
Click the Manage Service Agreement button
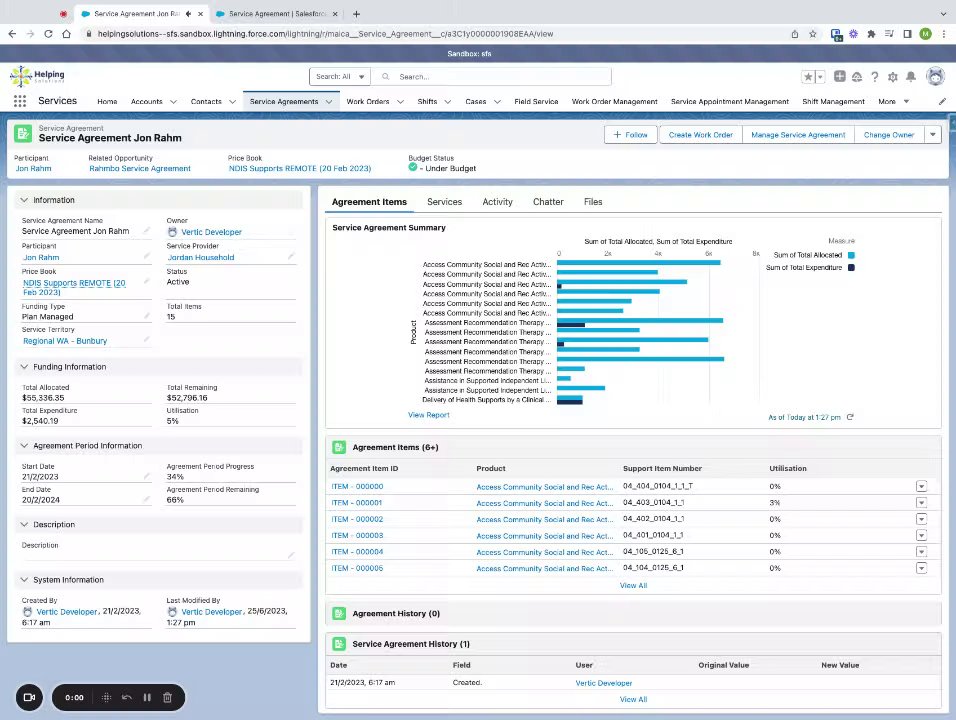[798, 135]
